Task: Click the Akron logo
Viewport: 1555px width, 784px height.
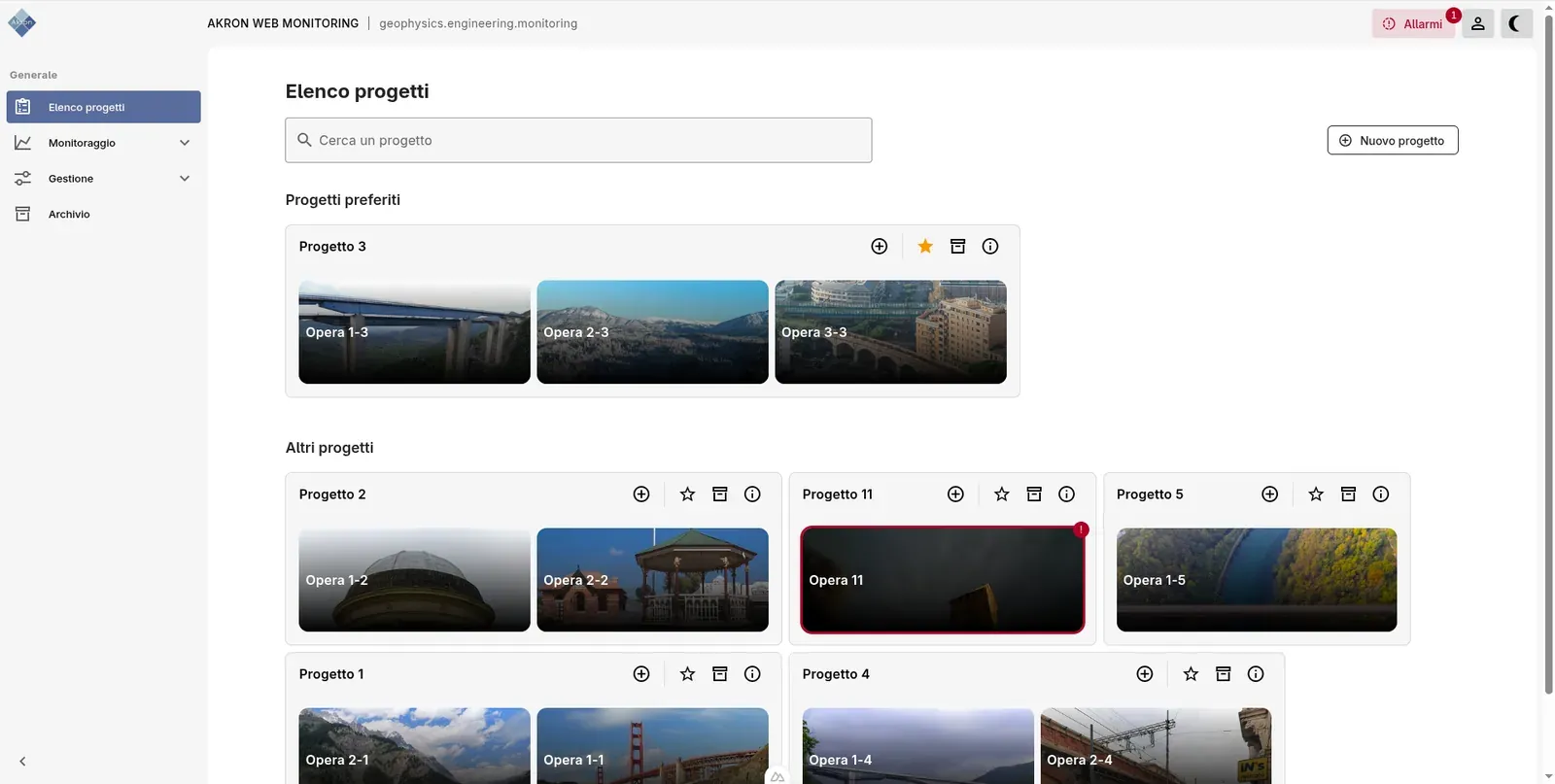Action: pyautogui.click(x=21, y=22)
